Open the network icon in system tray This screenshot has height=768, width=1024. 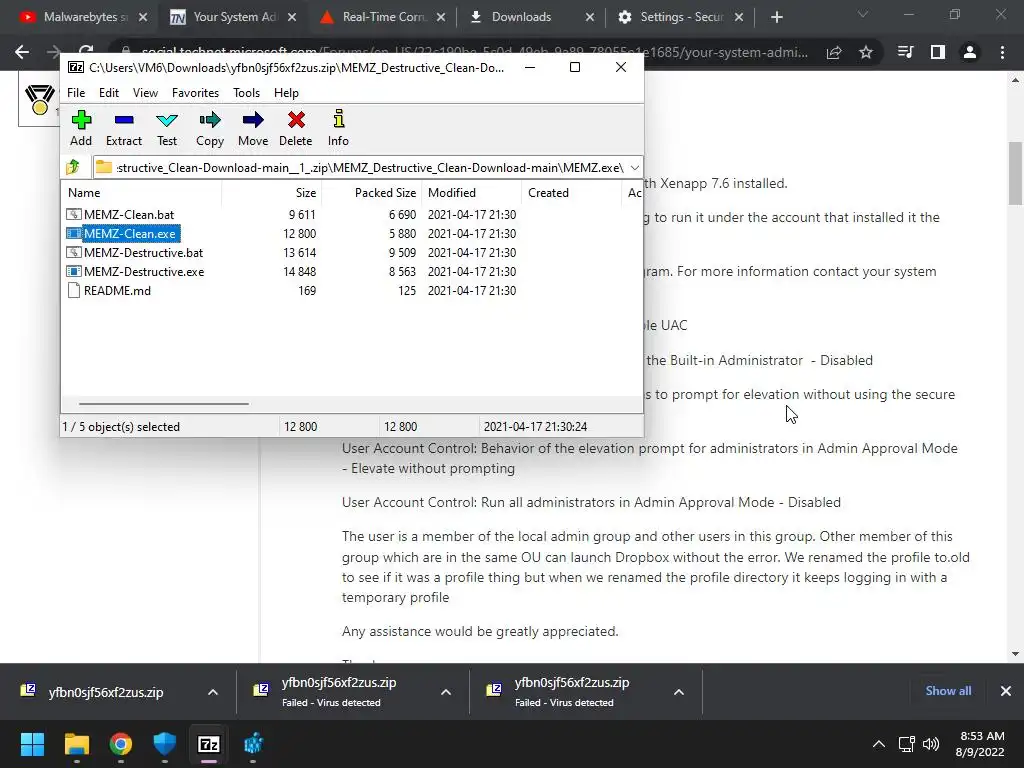pyautogui.click(x=906, y=744)
